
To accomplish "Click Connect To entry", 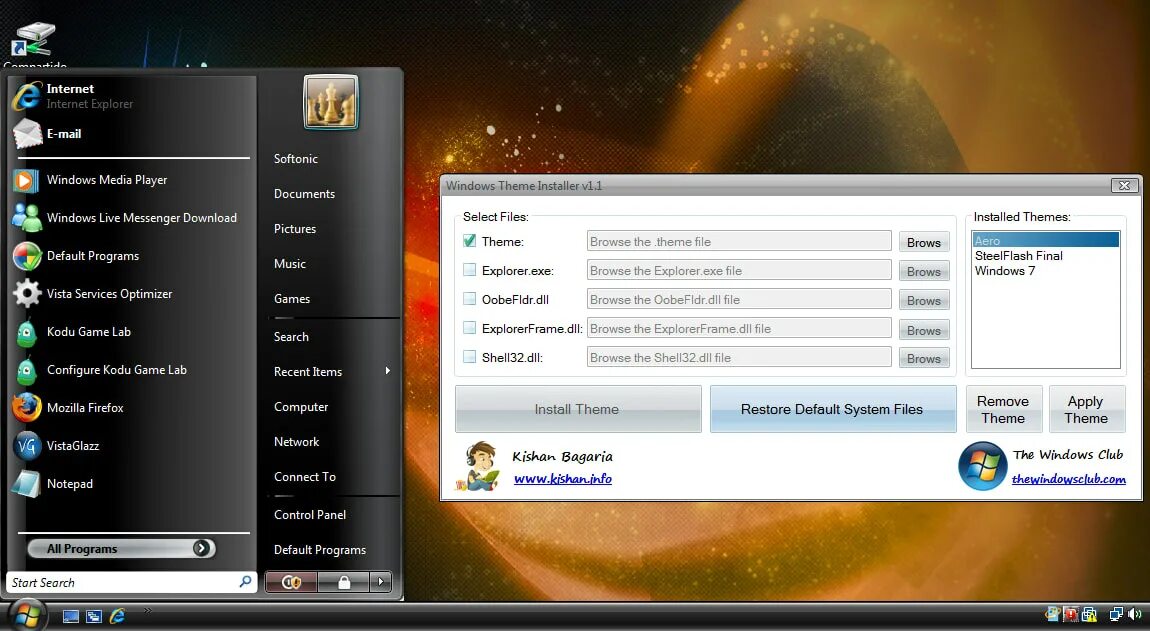I will tap(305, 477).
